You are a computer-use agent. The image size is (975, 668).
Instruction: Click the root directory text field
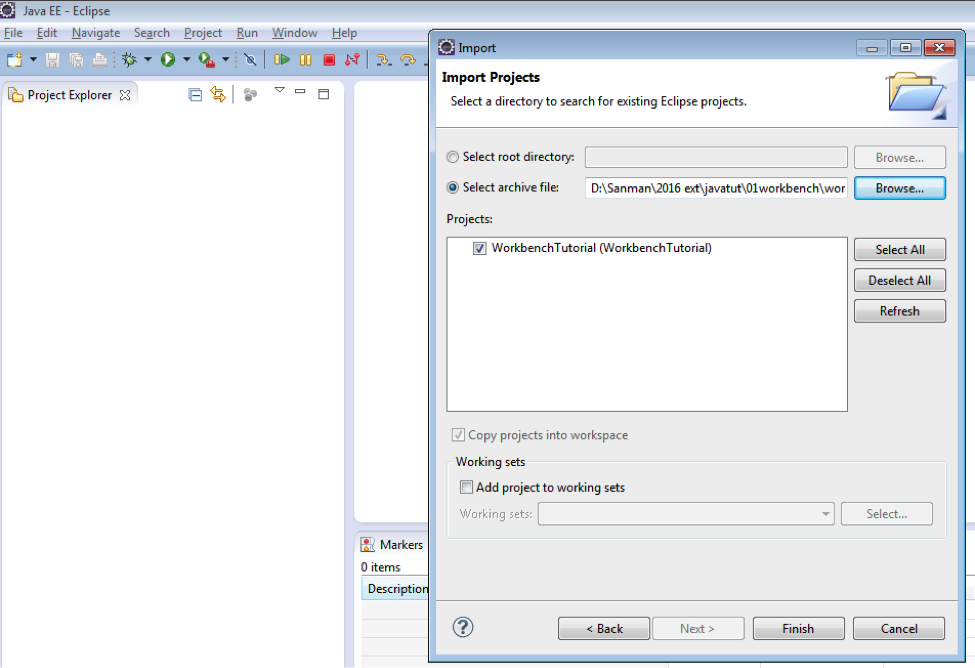pos(716,157)
